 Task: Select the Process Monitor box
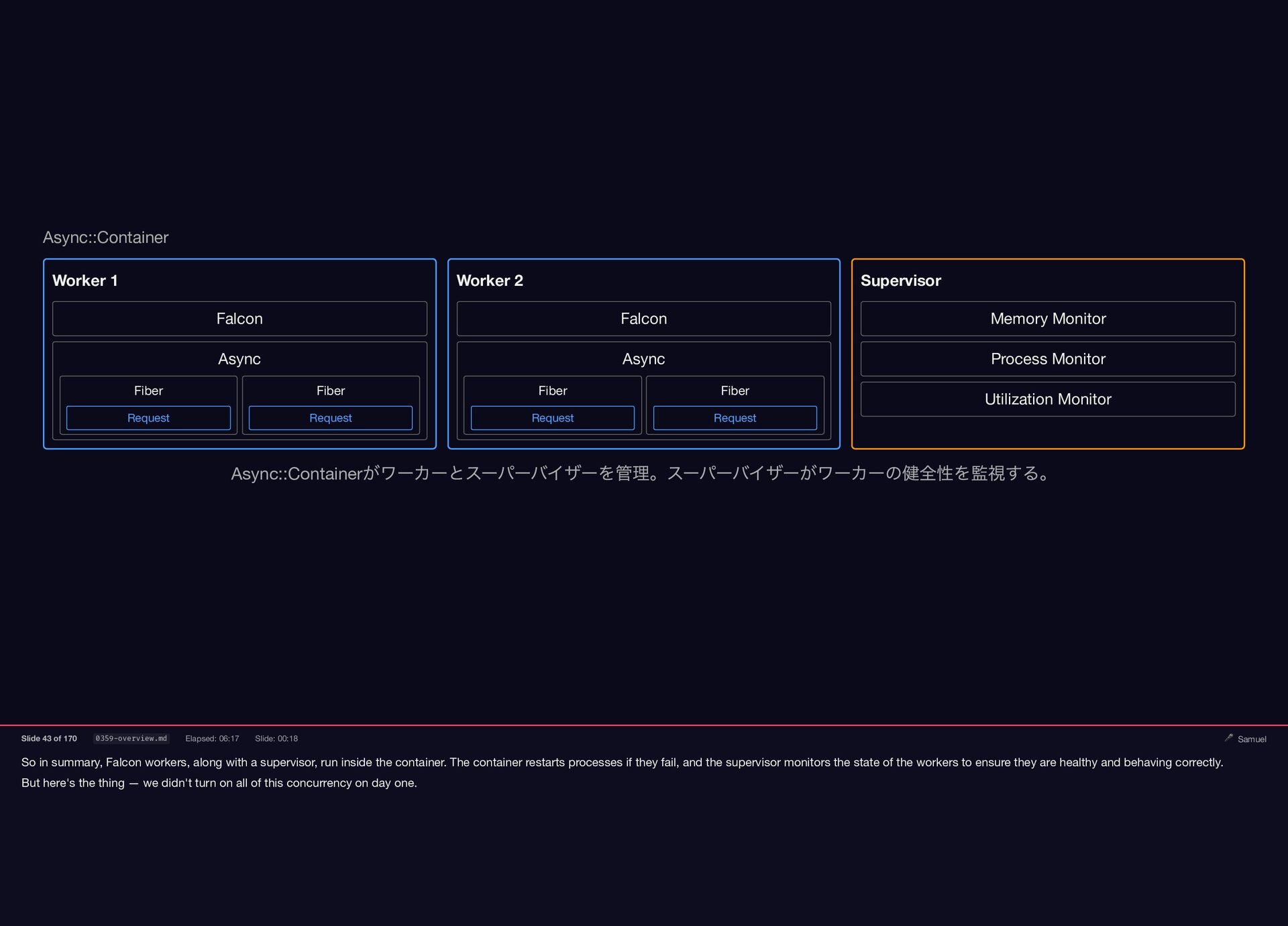(1047, 359)
